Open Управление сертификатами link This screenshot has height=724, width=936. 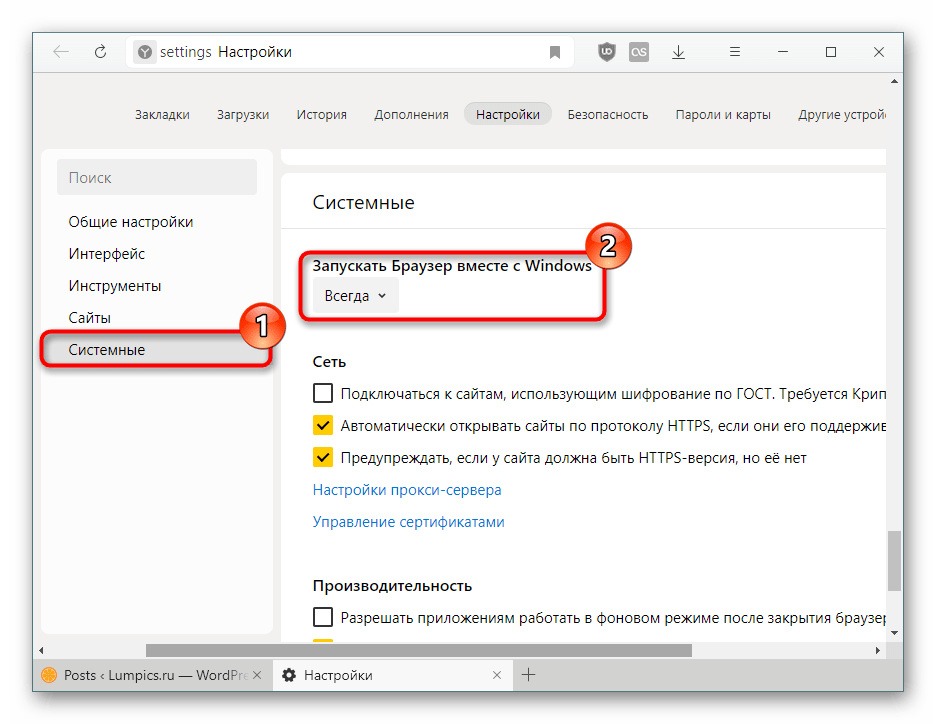pos(408,522)
